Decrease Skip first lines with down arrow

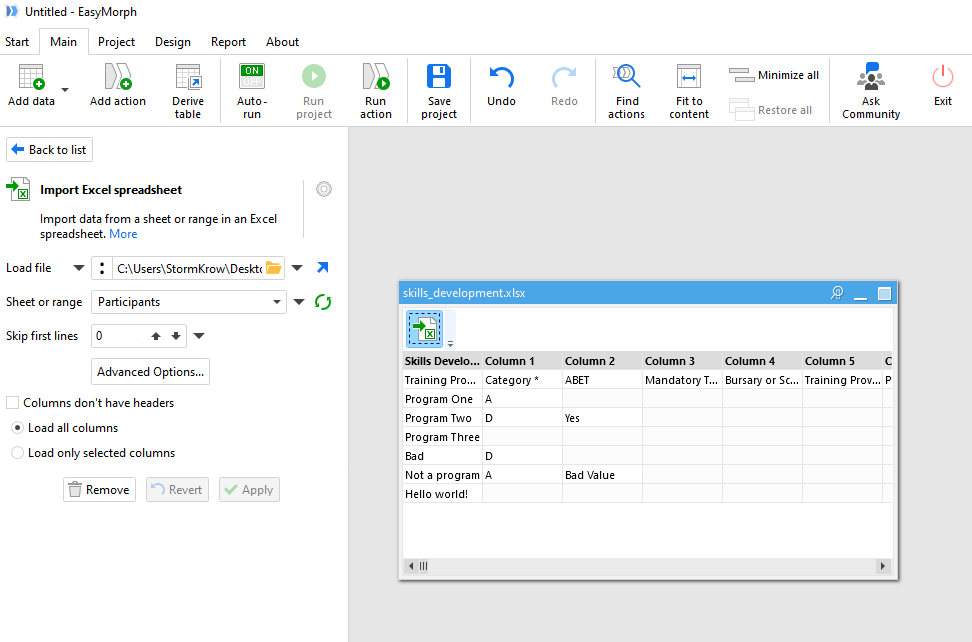(x=176, y=336)
